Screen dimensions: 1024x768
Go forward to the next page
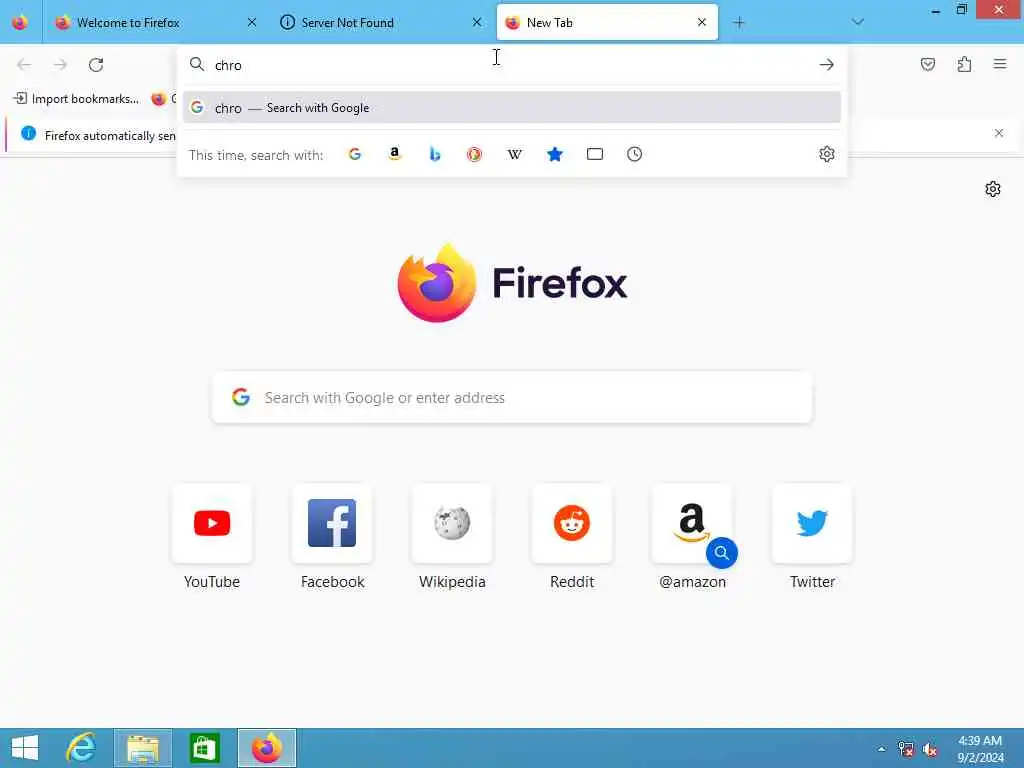tap(60, 65)
